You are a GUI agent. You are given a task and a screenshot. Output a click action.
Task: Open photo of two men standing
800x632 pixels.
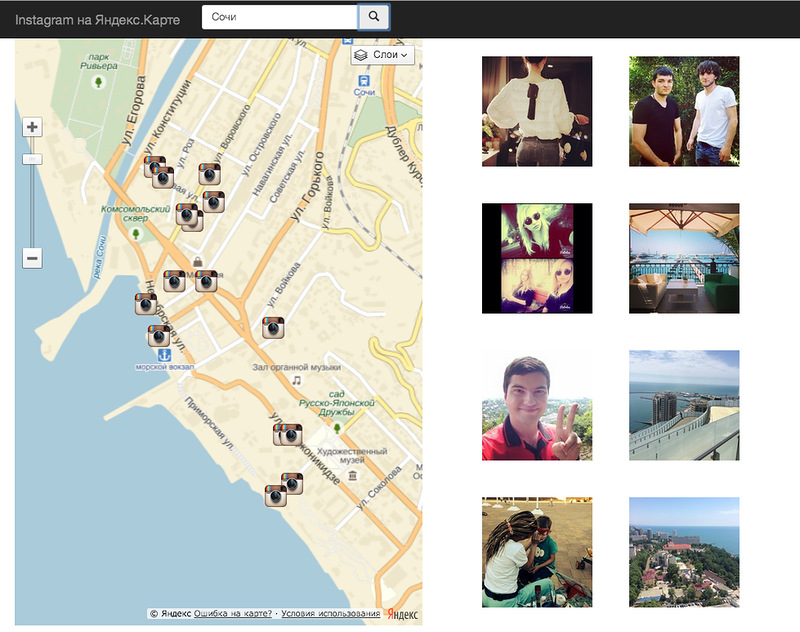[684, 111]
